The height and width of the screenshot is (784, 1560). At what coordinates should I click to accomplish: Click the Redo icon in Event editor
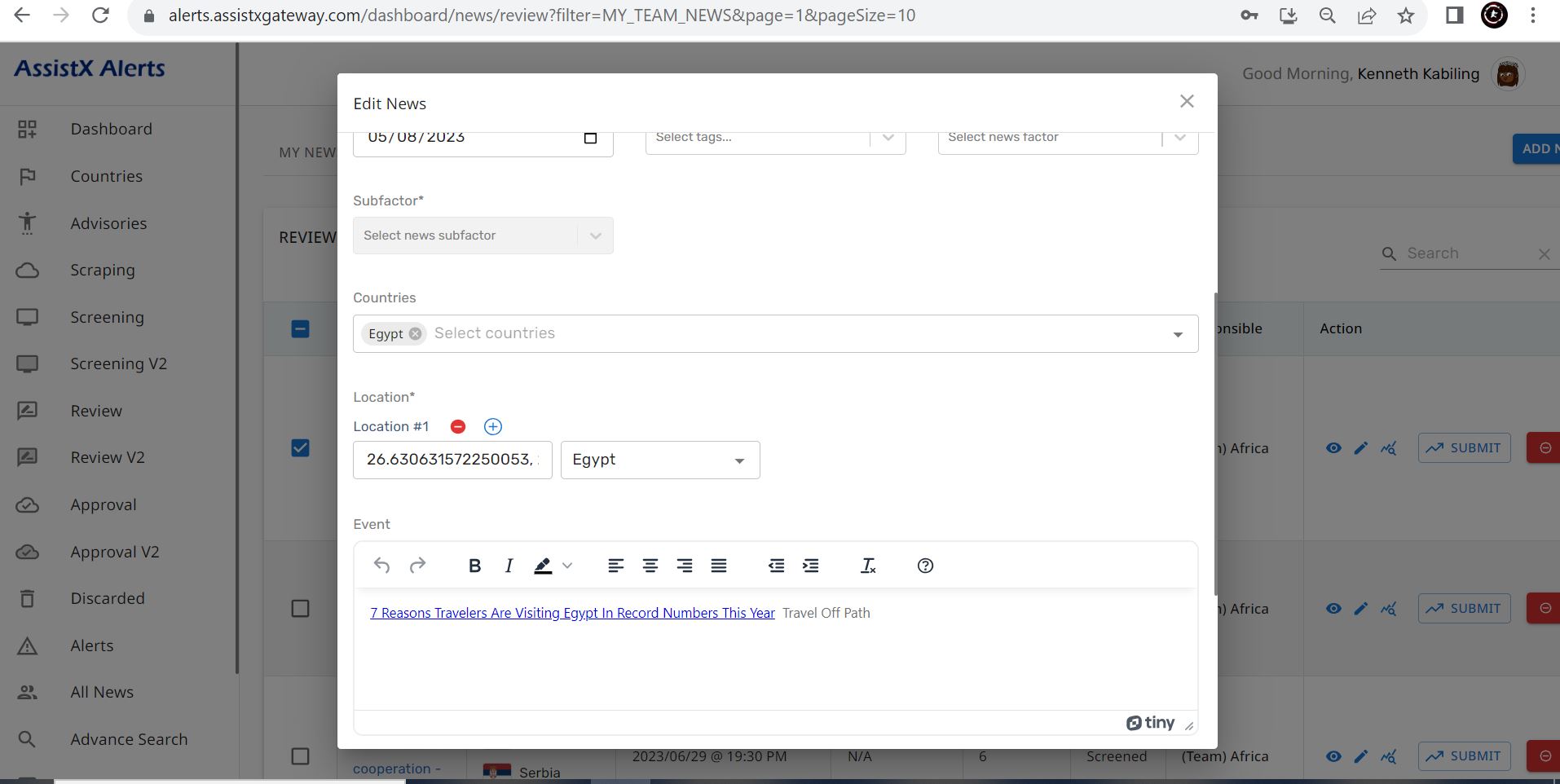[417, 566]
